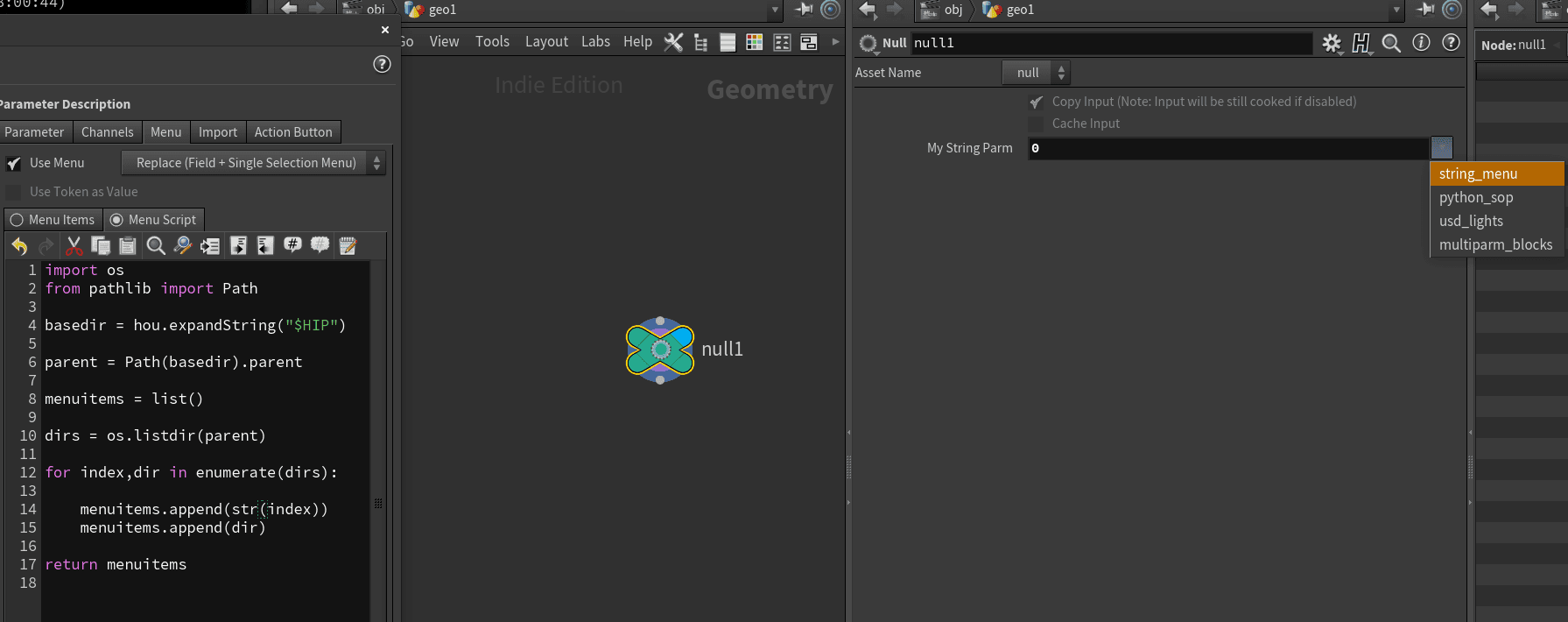This screenshot has height=622, width=1568.
Task: Click the find magnifier in script toolbar
Action: 156,246
